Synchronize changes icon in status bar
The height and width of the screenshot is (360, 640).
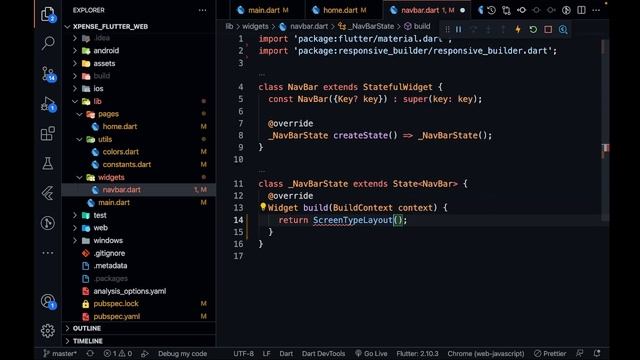90,353
